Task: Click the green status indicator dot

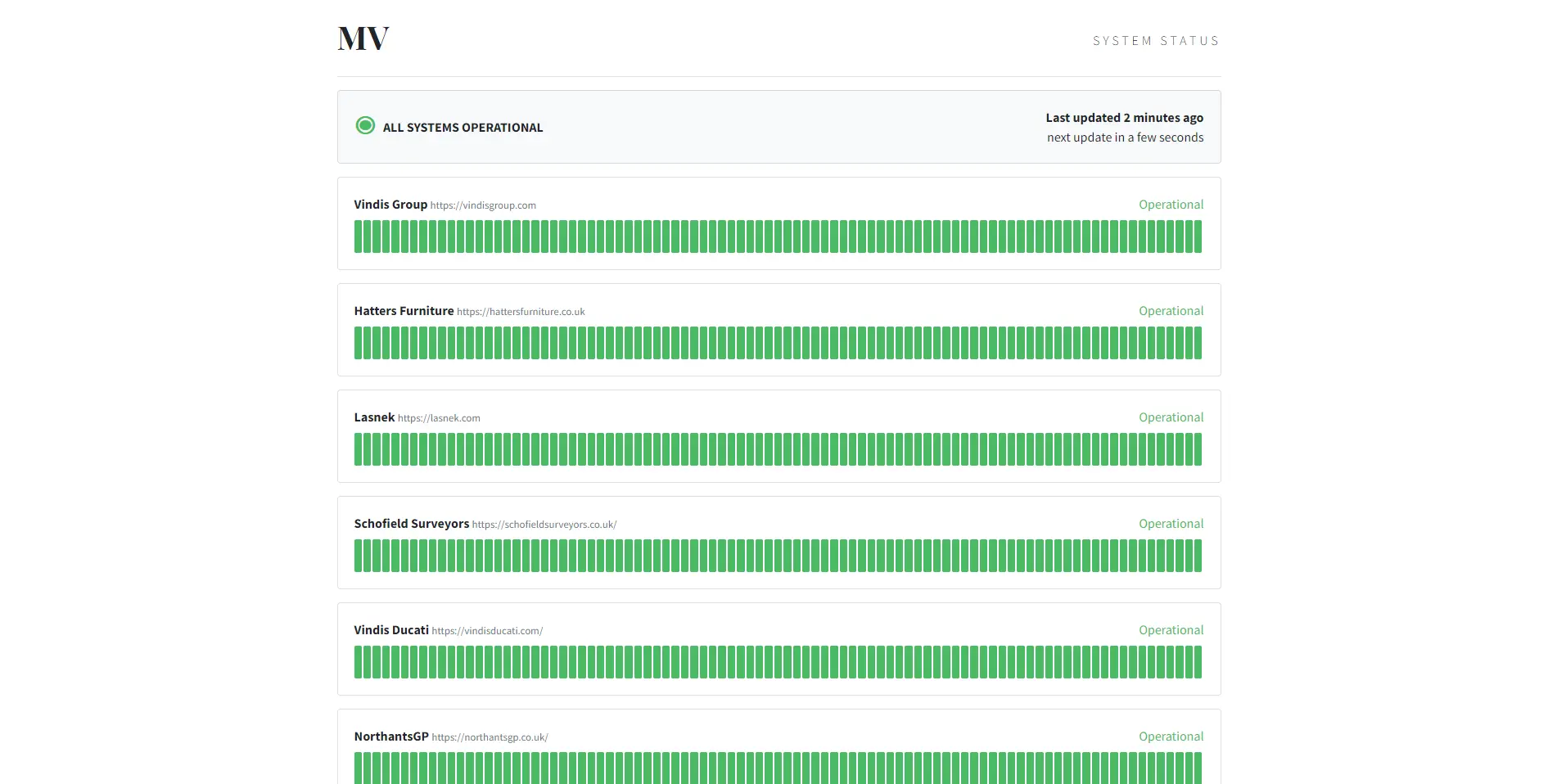Action: (365, 126)
